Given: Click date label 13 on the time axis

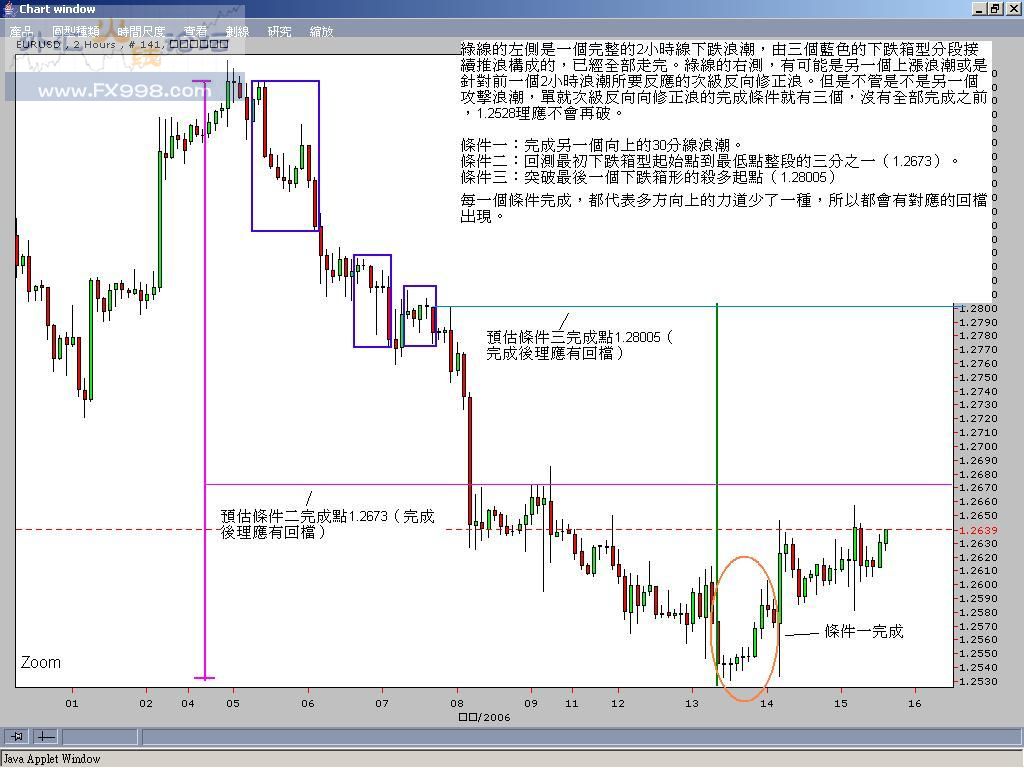Looking at the screenshot, I should pyautogui.click(x=692, y=703).
